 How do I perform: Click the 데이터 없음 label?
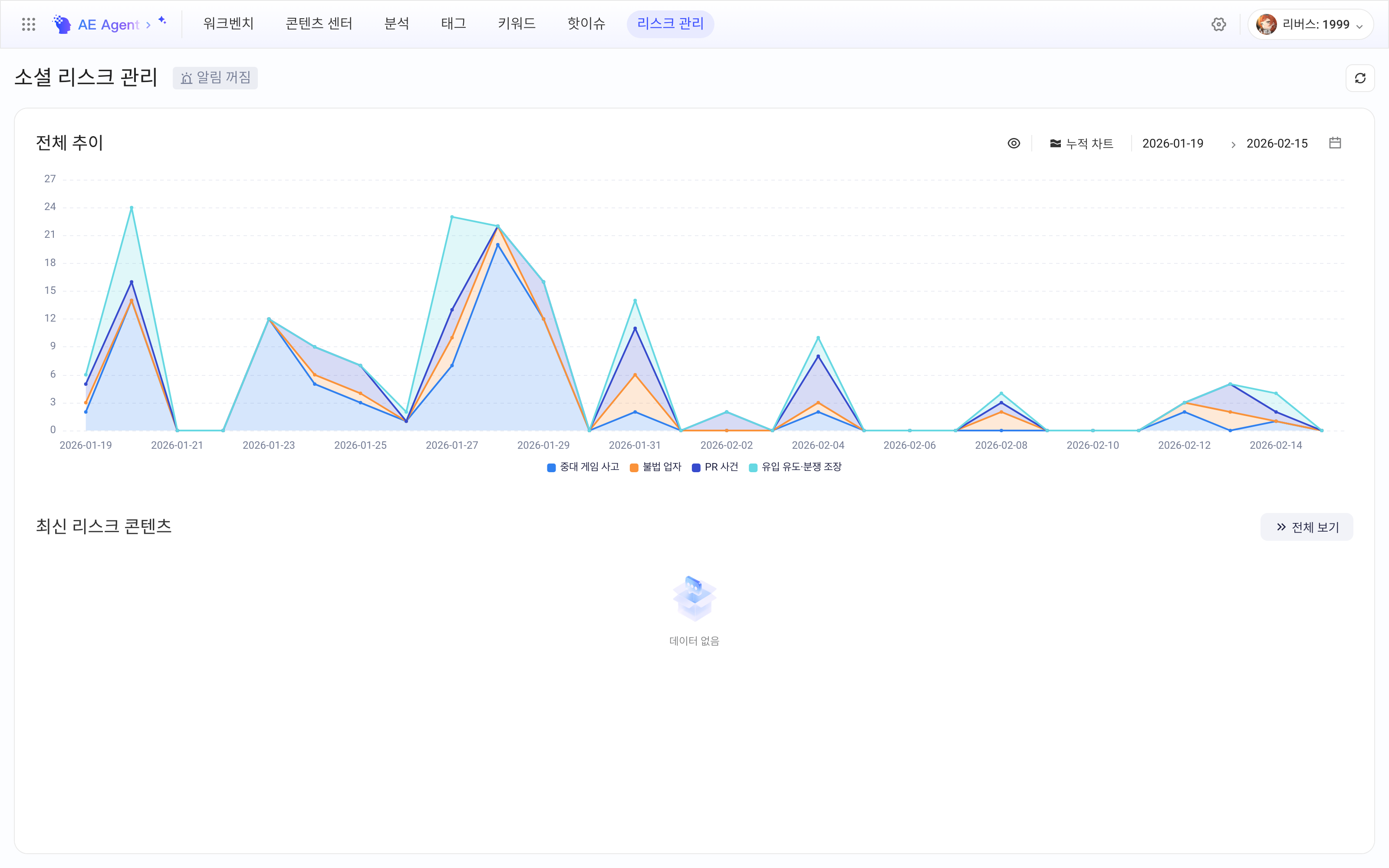coord(694,641)
